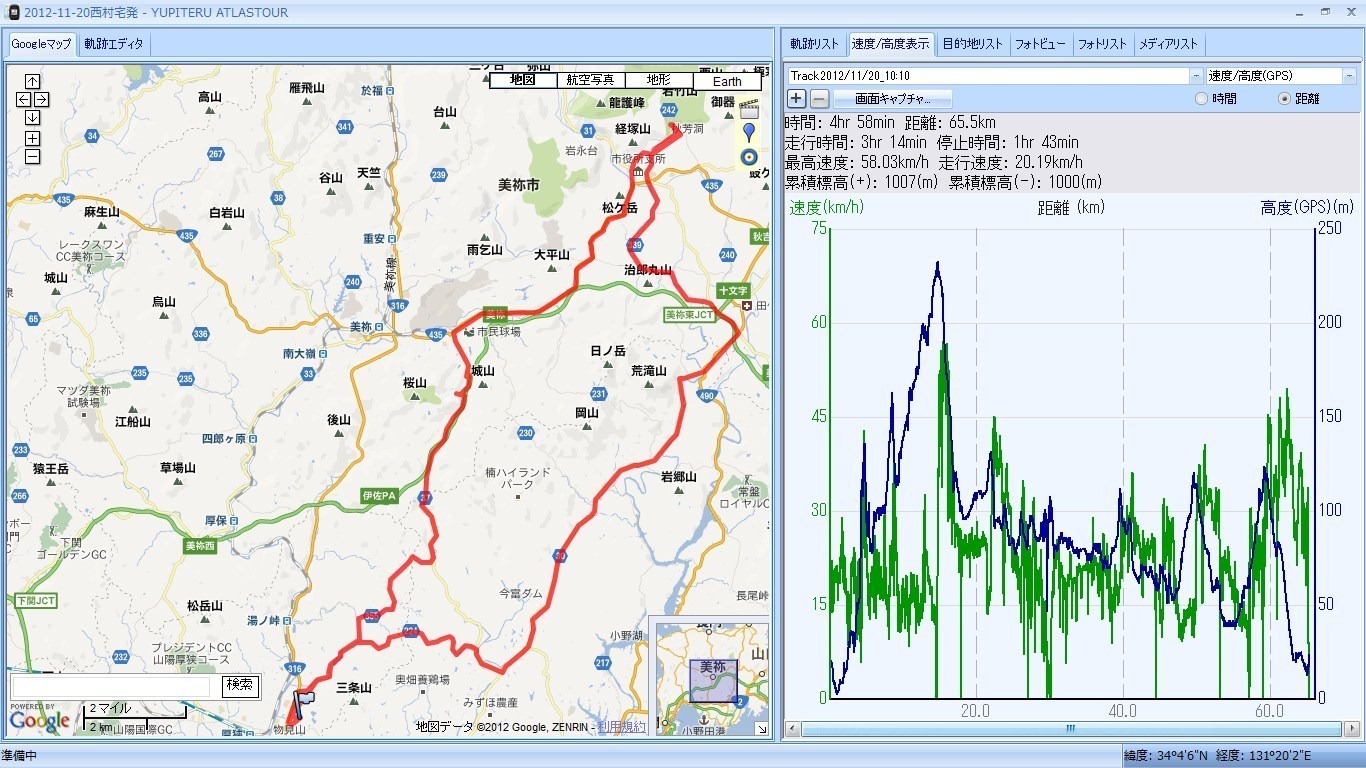The image size is (1366, 768).
Task: Click the 時間: 4hr 58min text
Action: [x=840, y=122]
